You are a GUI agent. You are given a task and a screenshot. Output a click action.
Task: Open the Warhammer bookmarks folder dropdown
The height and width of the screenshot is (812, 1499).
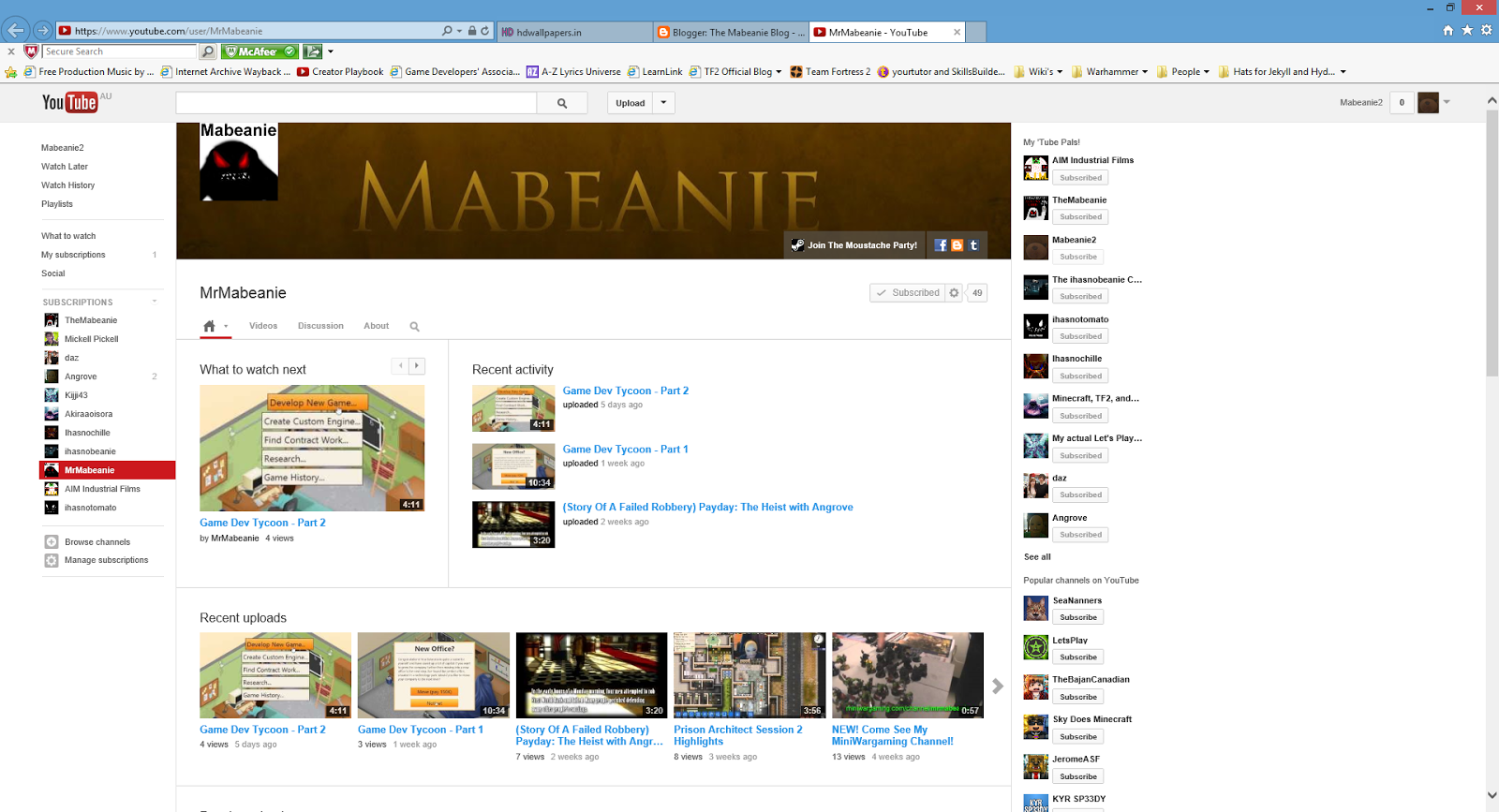coord(1145,72)
